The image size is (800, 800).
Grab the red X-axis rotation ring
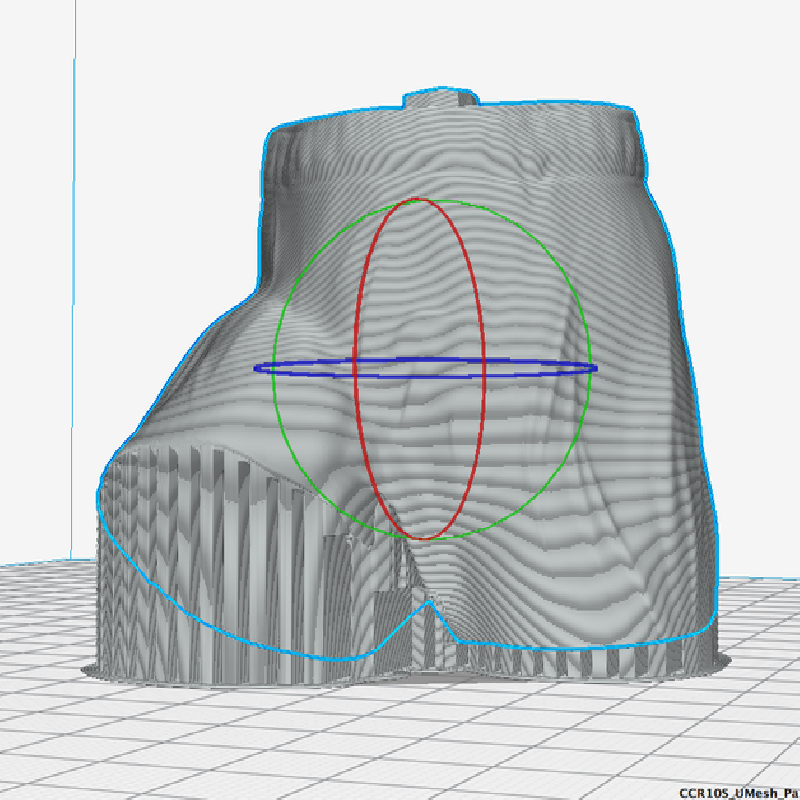click(x=357, y=300)
